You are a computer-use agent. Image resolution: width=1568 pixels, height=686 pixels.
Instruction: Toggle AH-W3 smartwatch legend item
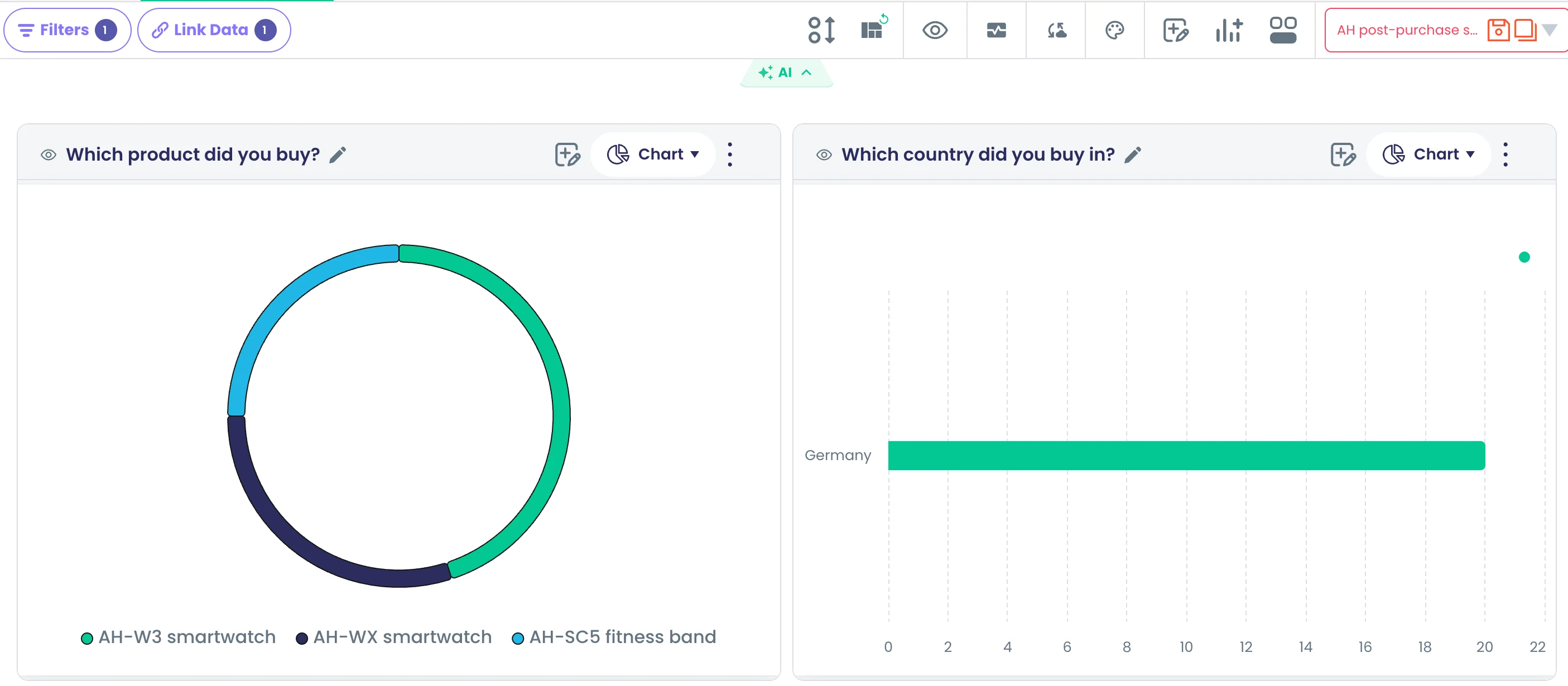pyautogui.click(x=179, y=637)
